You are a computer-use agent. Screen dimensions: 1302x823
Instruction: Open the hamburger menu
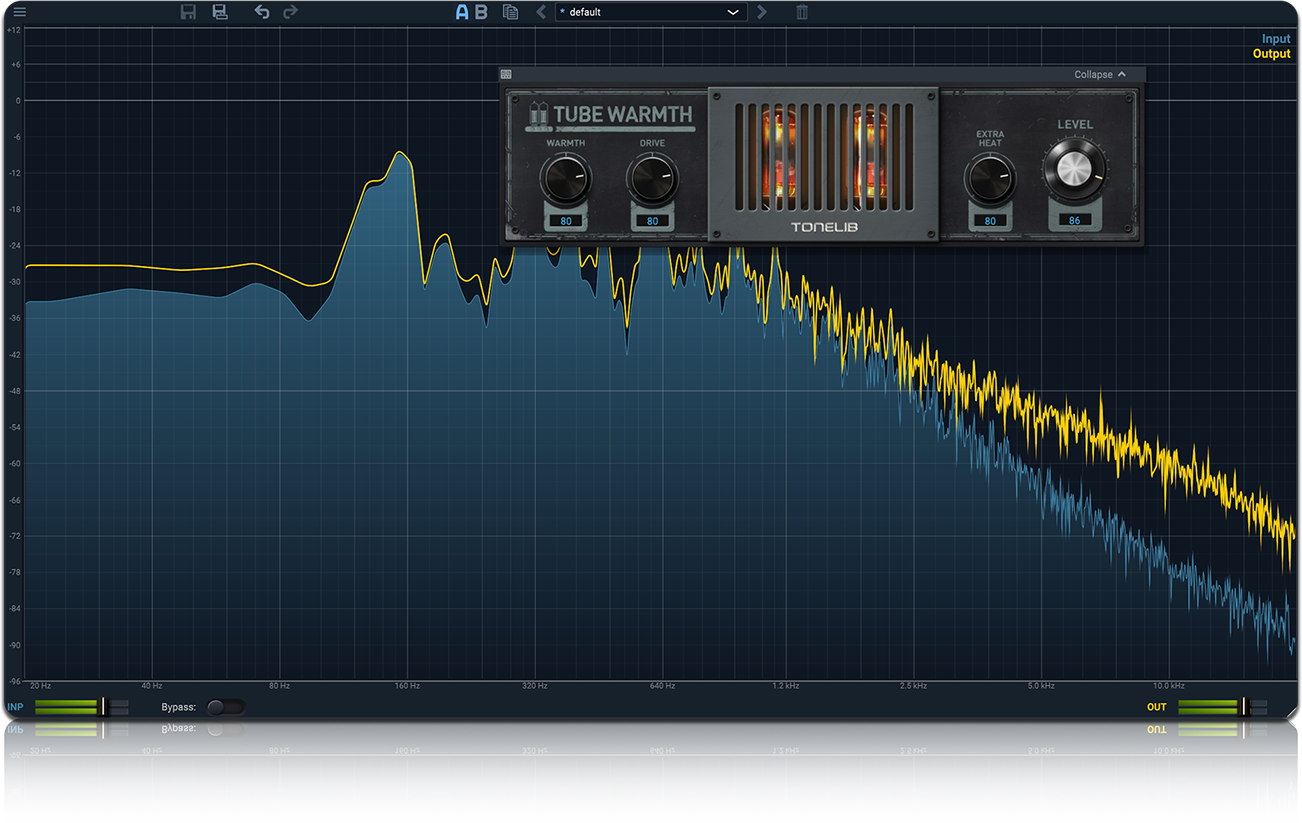pos(20,12)
